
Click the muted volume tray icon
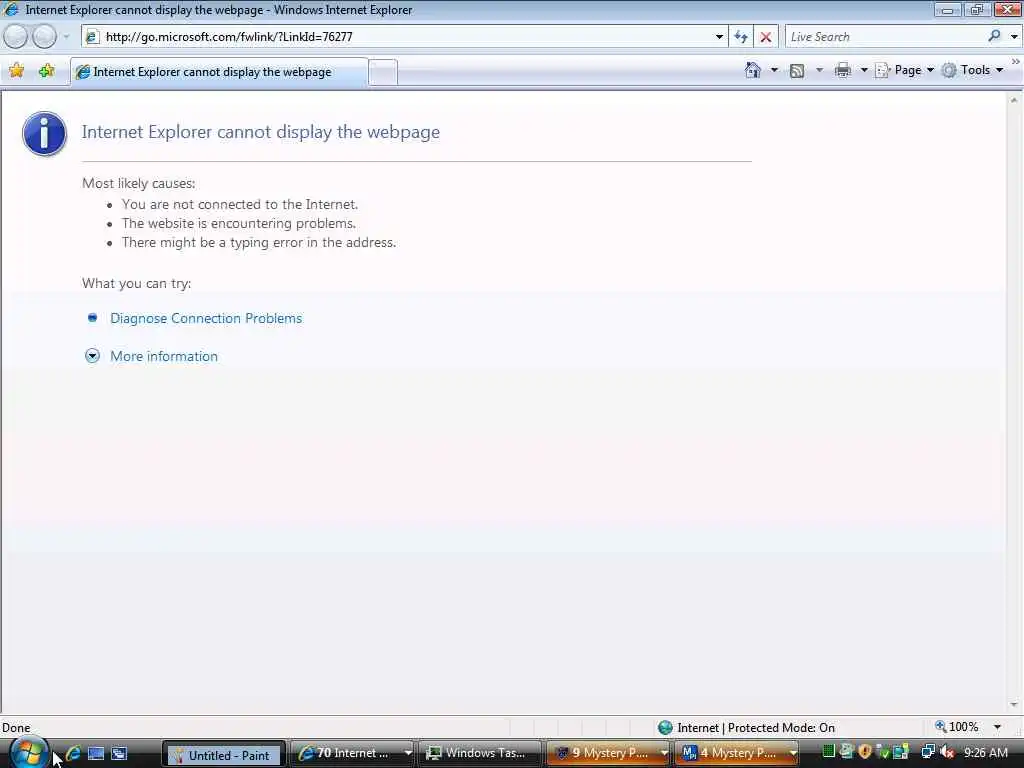coord(947,753)
